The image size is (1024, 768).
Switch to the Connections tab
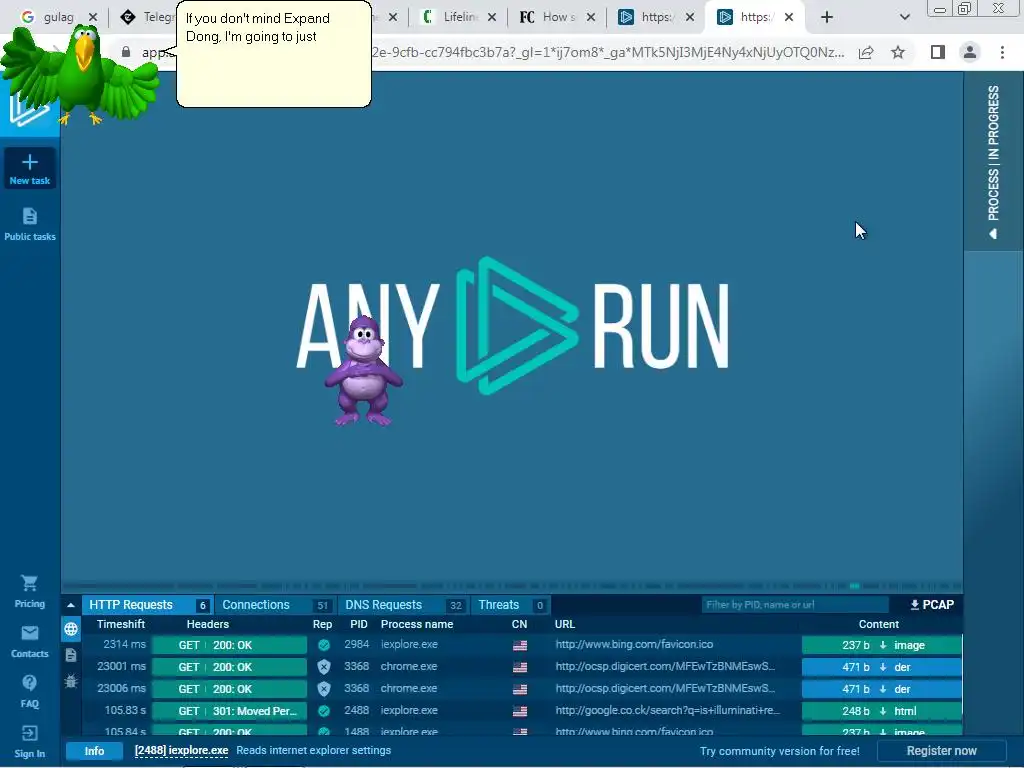click(276, 605)
